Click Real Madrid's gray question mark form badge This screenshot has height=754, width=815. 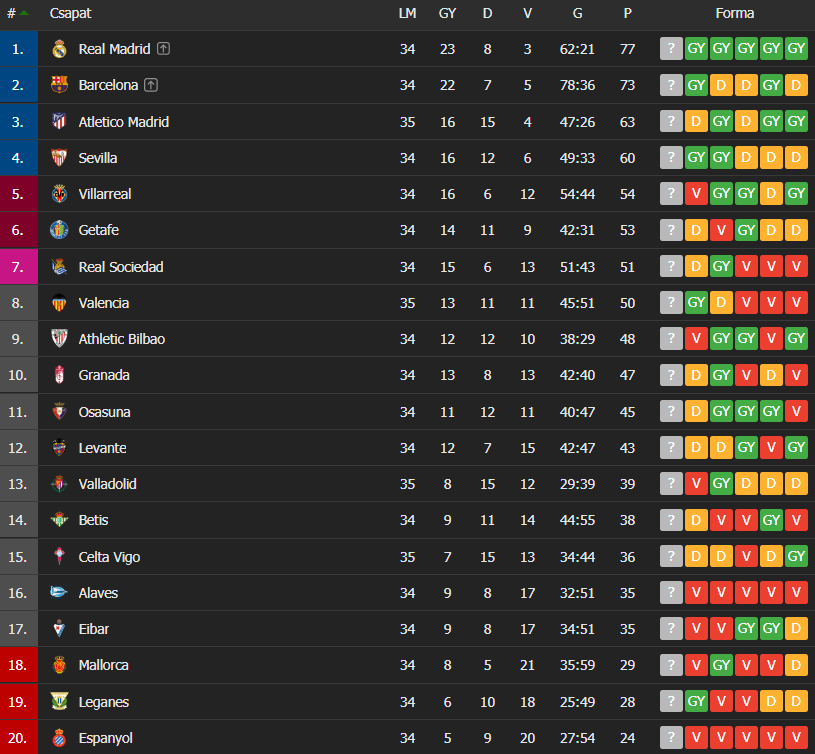pos(671,49)
